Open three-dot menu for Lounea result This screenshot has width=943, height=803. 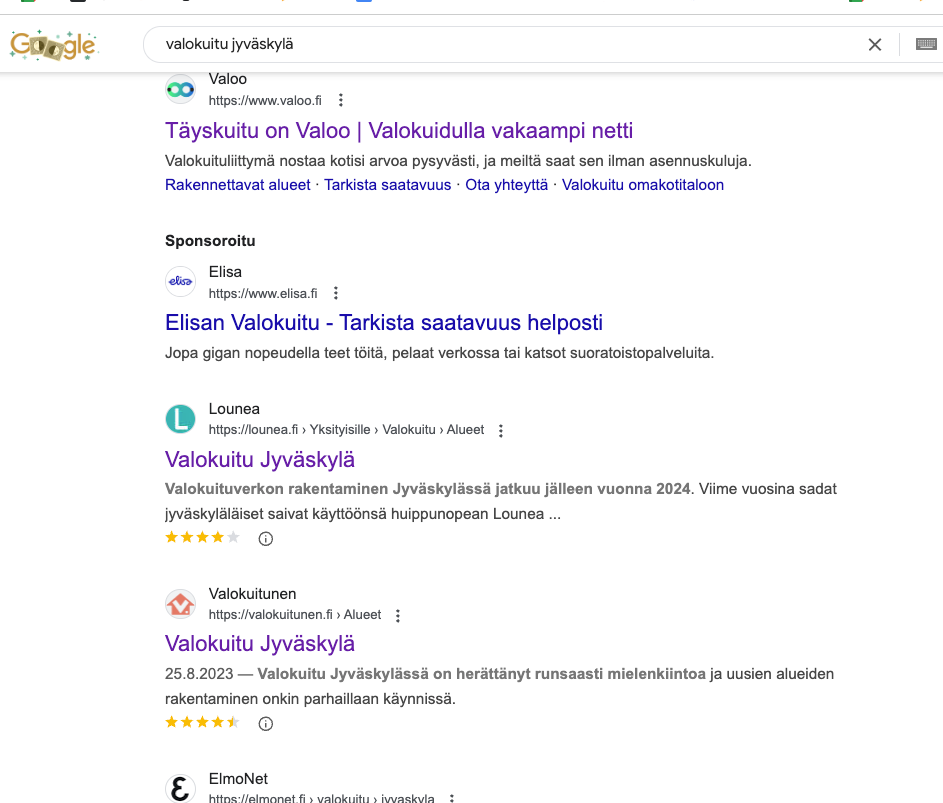[501, 430]
